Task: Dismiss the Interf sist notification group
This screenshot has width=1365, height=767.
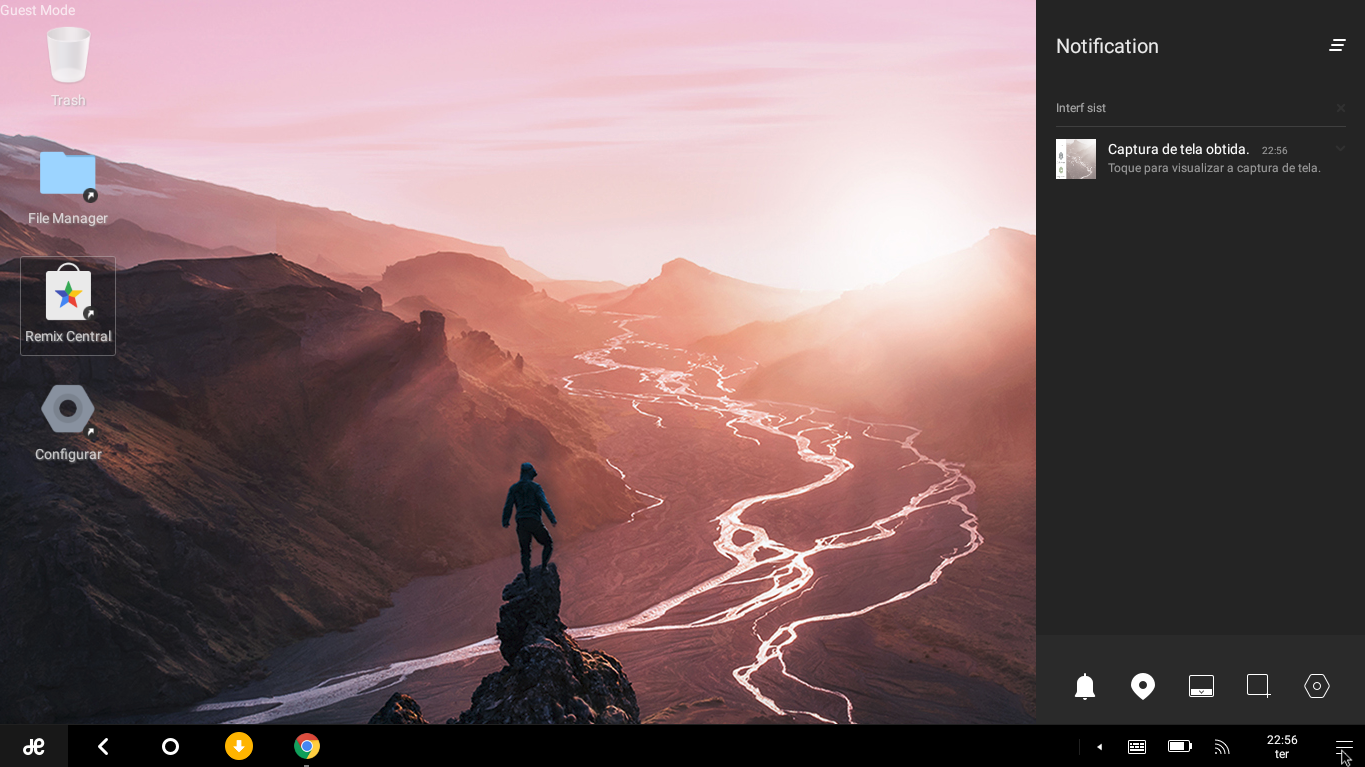Action: coord(1341,108)
